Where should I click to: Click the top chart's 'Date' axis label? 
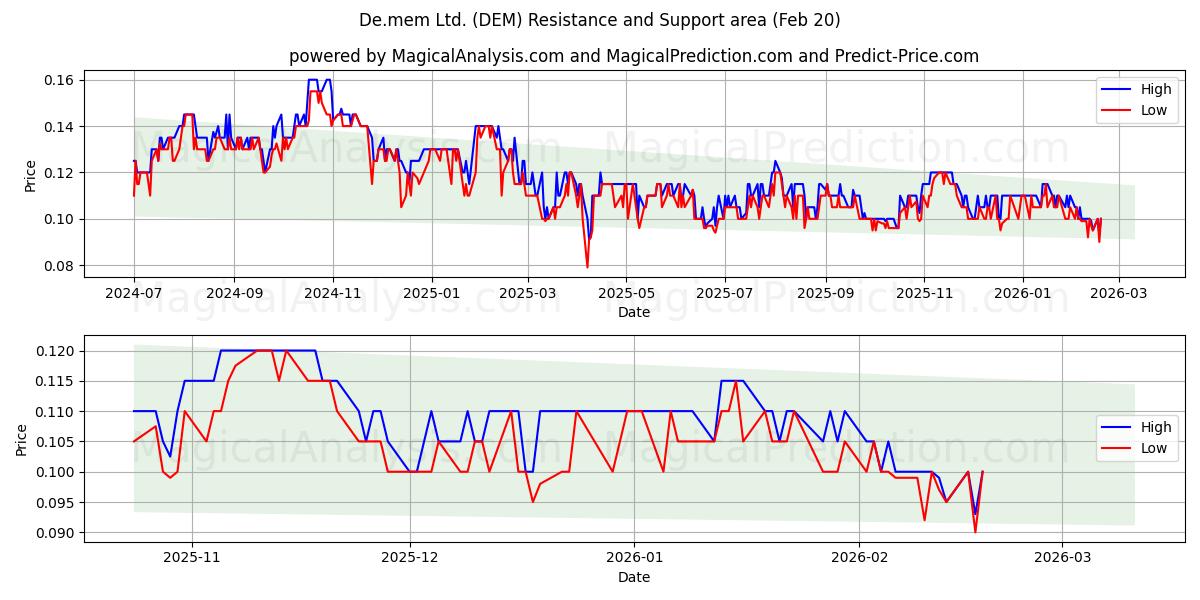pyautogui.click(x=634, y=312)
